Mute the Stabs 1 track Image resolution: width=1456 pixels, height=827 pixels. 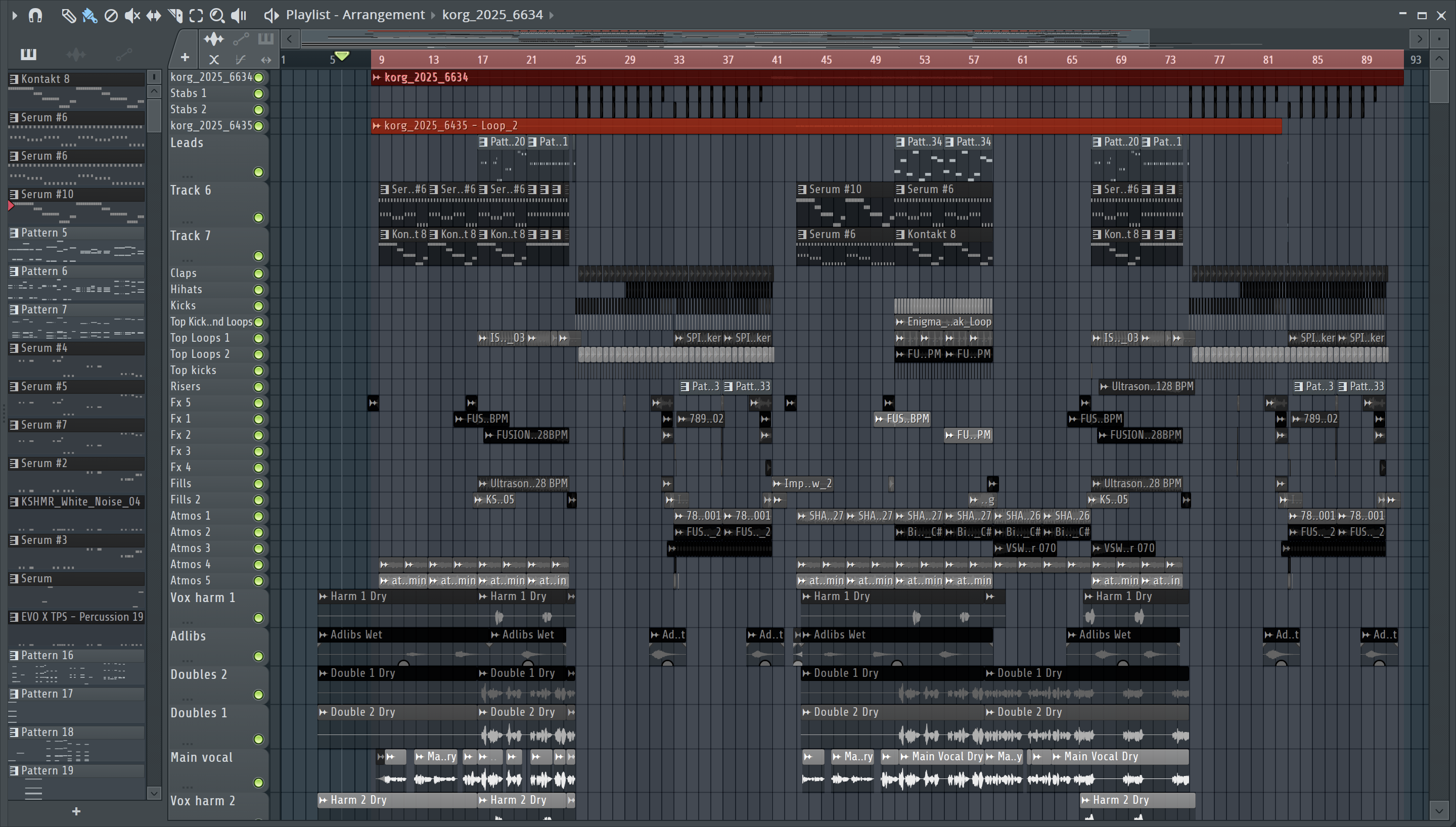pos(258,94)
